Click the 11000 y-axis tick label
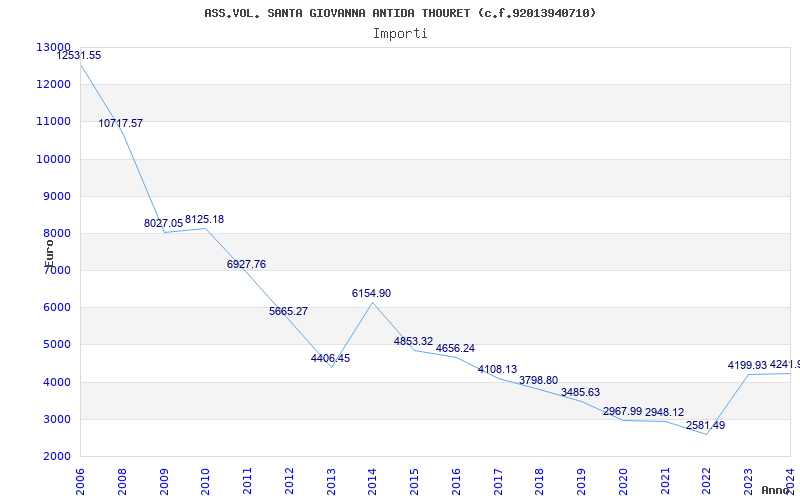This screenshot has width=800, height=500. point(53,122)
